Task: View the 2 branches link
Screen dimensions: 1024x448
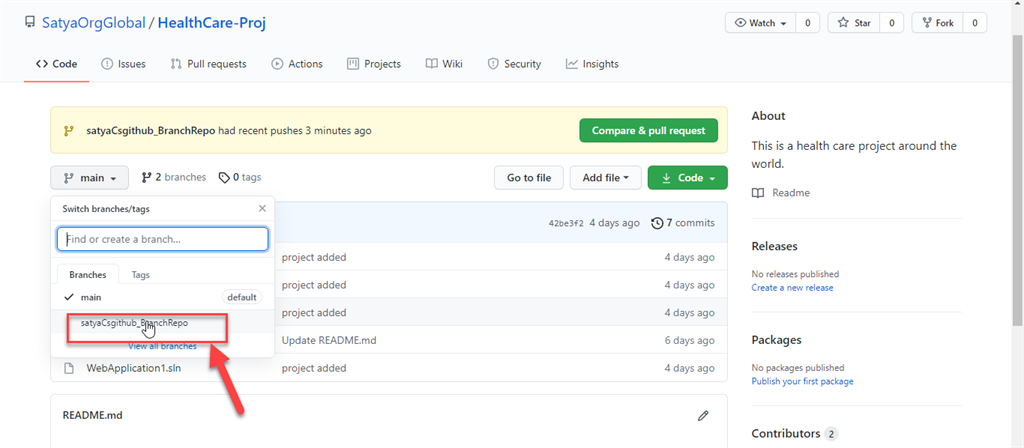Action: click(x=174, y=177)
